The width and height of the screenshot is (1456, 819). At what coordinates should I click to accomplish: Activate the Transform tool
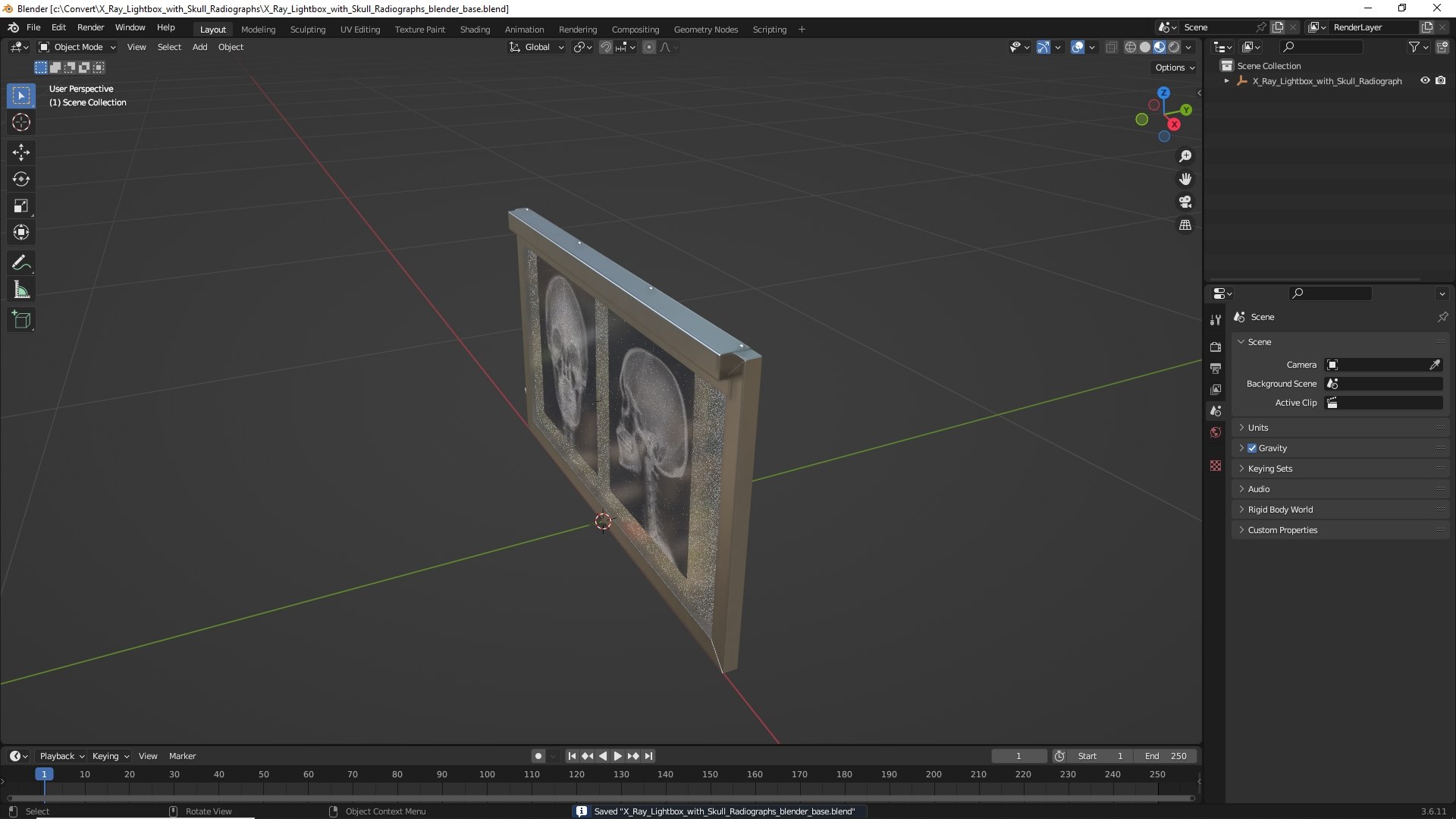pos(21,233)
